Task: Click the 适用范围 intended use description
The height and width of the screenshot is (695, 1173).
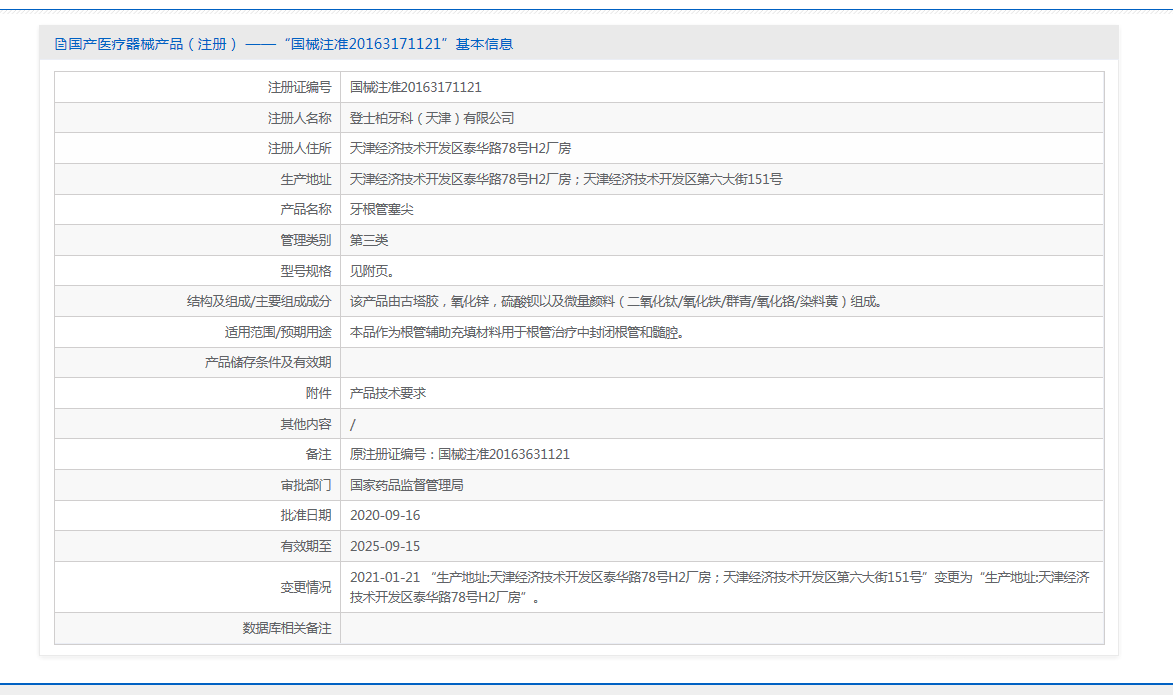Action: pos(517,331)
